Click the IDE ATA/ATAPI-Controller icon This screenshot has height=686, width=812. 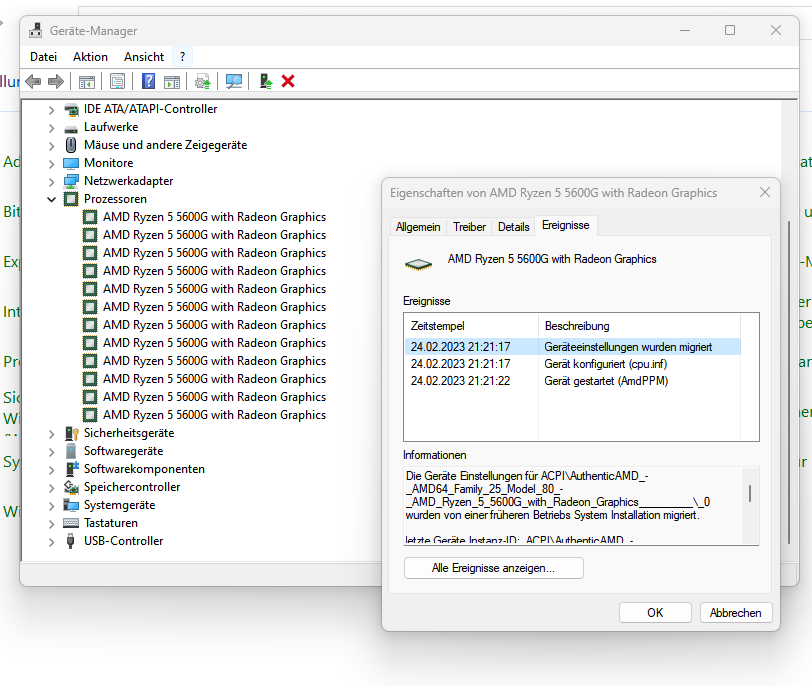coord(71,109)
